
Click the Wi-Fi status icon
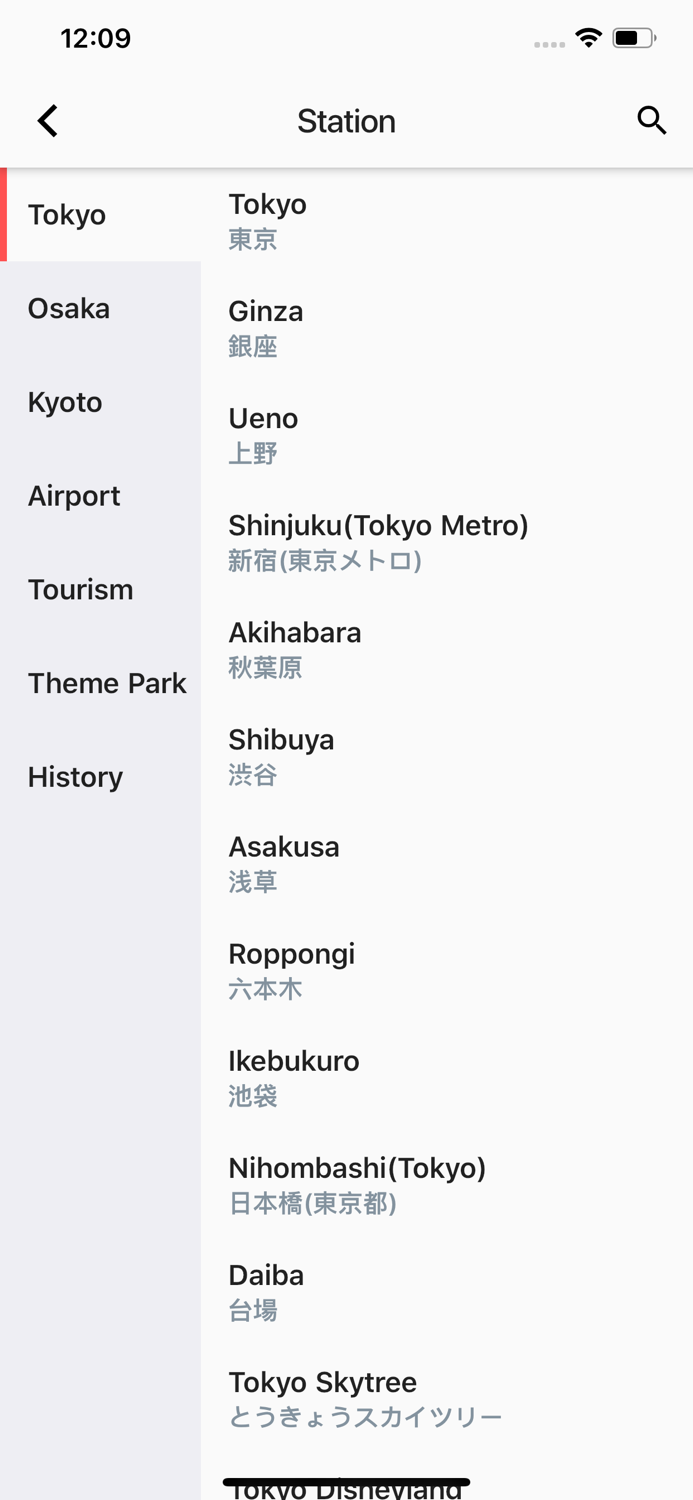click(x=588, y=36)
